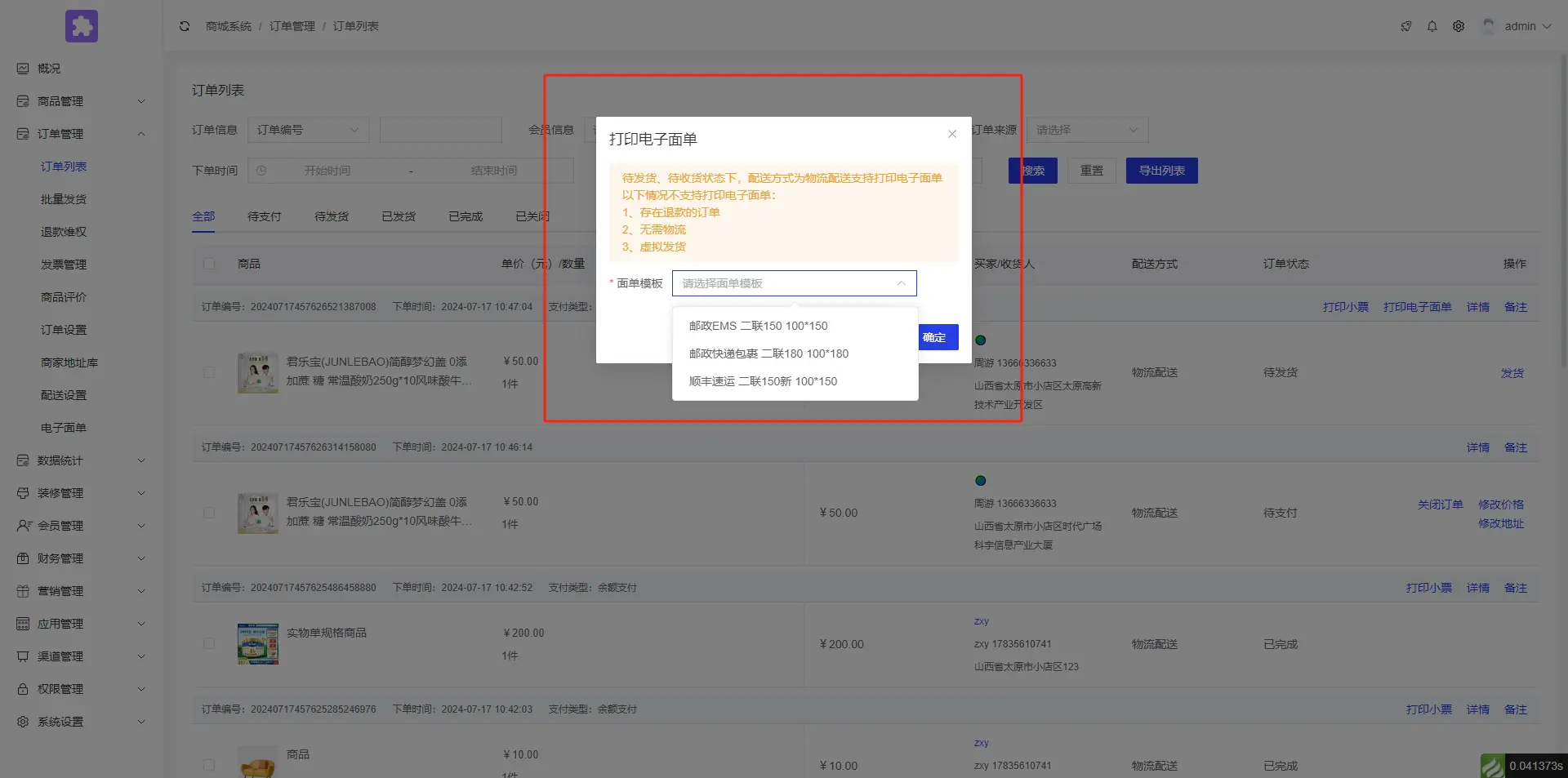
Task: Click the refresh icon beside the breadcrumb
Action: pyautogui.click(x=185, y=26)
